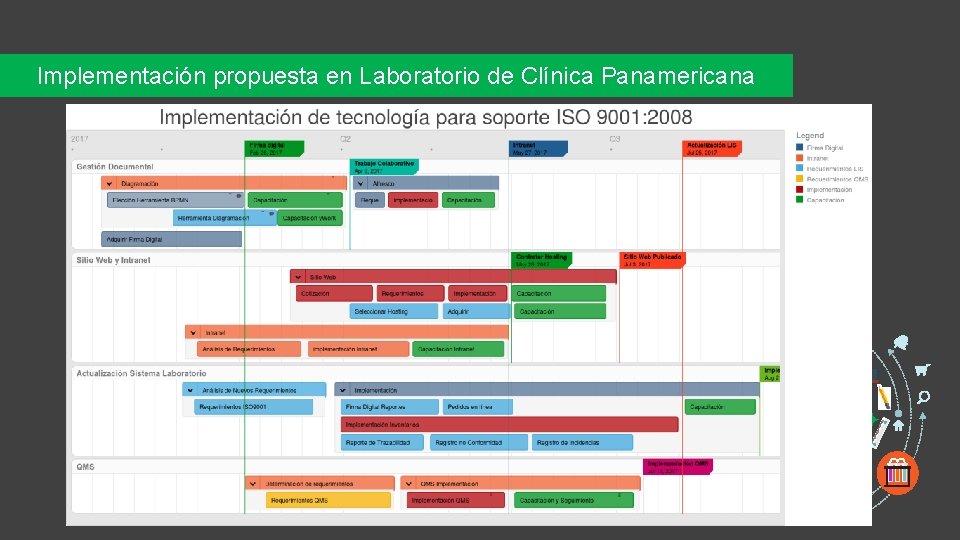Screen dimensions: 960x540
Task: Collapse the Sitio Web group chevron
Action: [x=298, y=277]
